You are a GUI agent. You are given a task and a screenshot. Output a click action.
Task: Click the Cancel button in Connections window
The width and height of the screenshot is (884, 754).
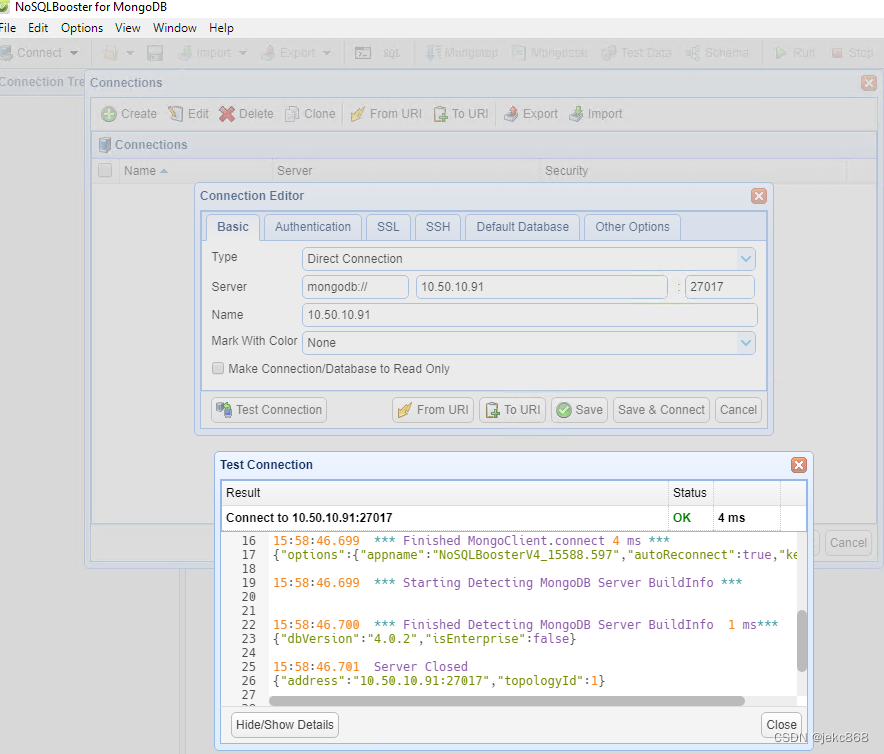848,543
